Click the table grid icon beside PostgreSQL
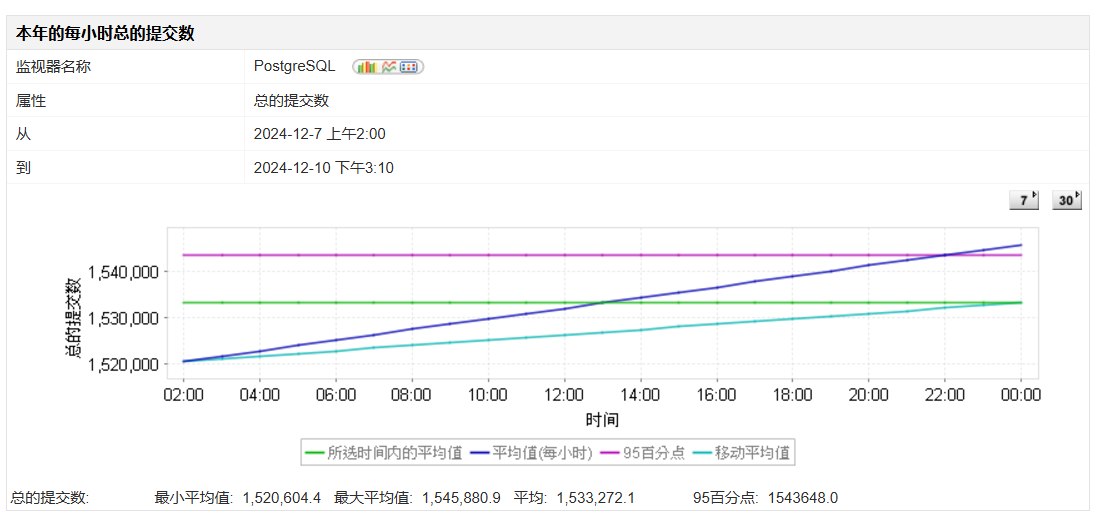The height and width of the screenshot is (522, 1101). pos(409,67)
